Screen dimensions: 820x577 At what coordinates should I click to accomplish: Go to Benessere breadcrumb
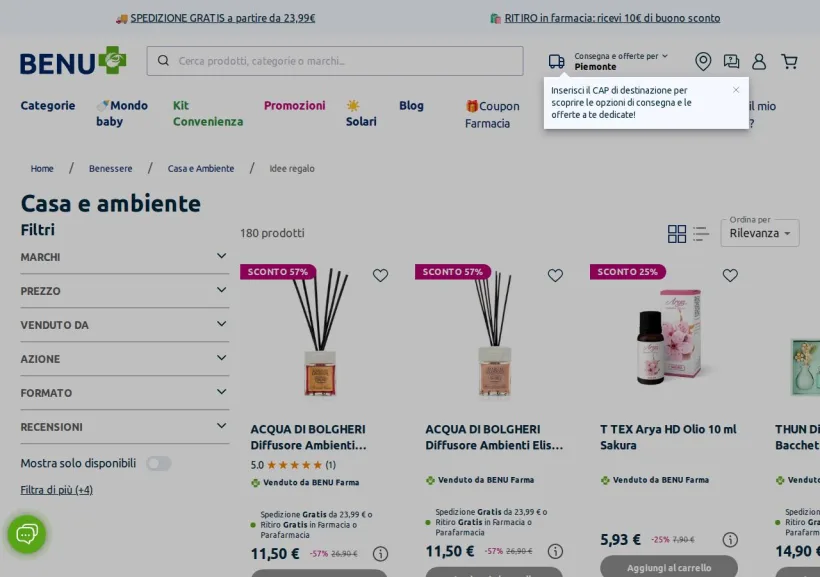tap(110, 168)
